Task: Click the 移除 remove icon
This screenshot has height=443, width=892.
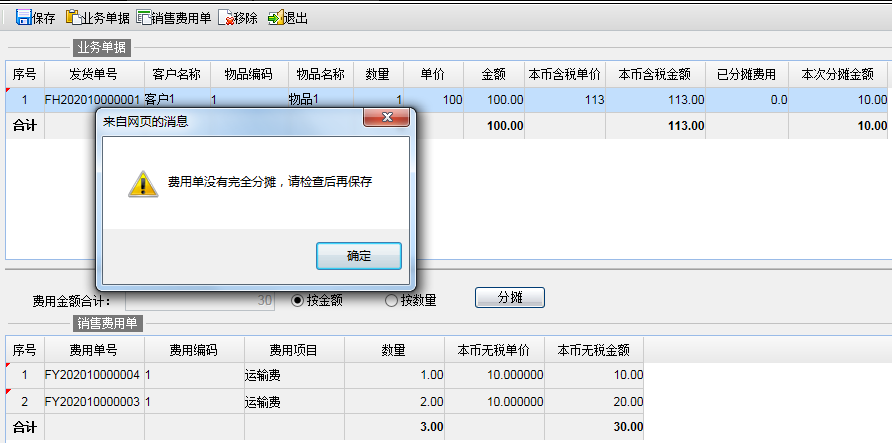Action: (226, 18)
